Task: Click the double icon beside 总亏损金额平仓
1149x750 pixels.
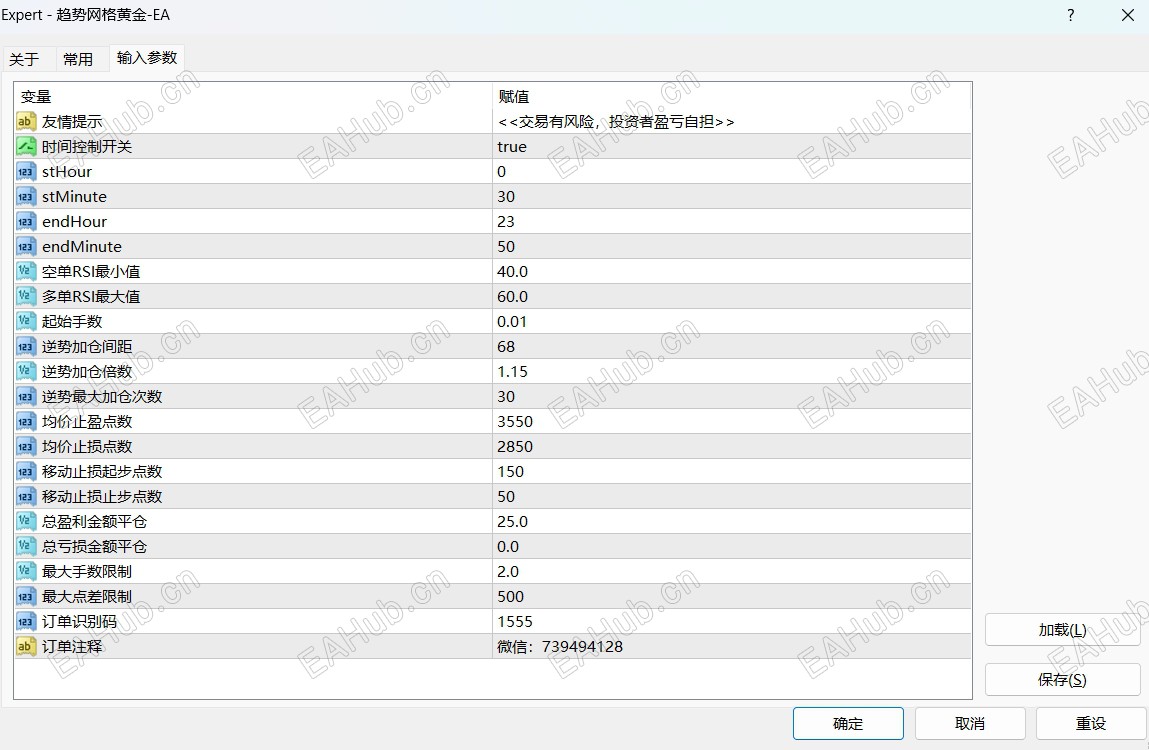Action: click(x=26, y=546)
